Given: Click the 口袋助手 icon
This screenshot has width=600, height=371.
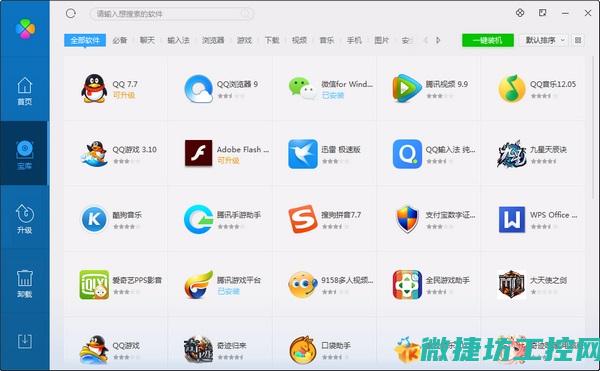Looking at the screenshot, I should click(303, 350).
